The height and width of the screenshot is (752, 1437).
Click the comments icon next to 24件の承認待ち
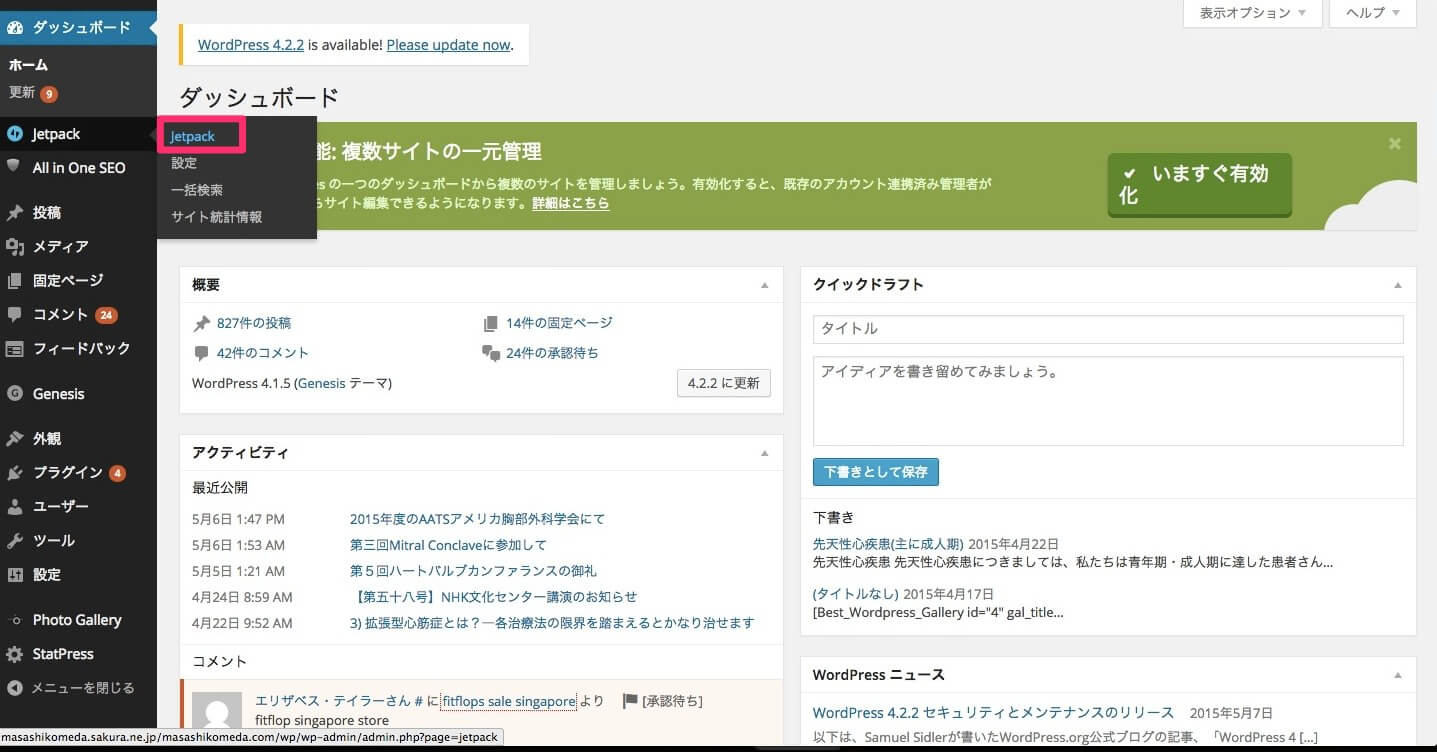[x=490, y=353]
